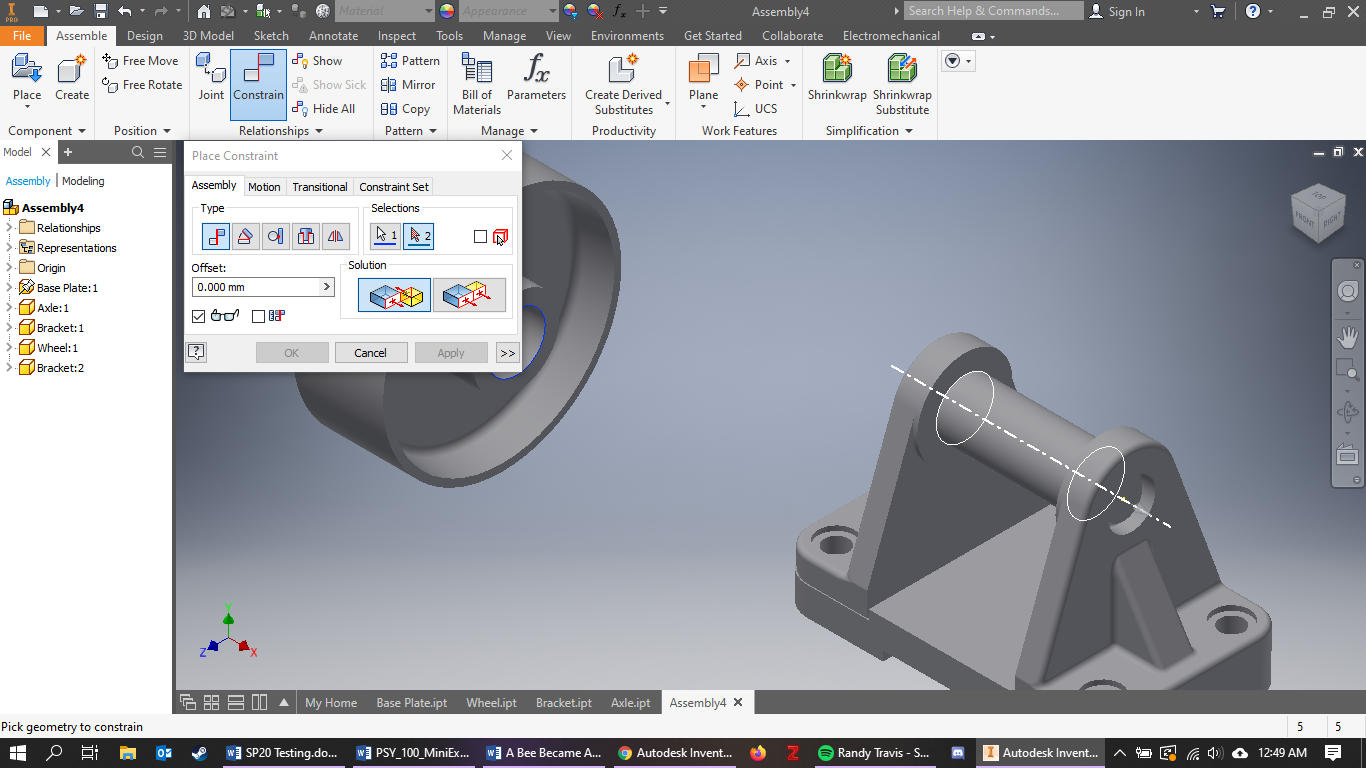Open the File menu
This screenshot has height=768, width=1366.
pyautogui.click(x=22, y=36)
